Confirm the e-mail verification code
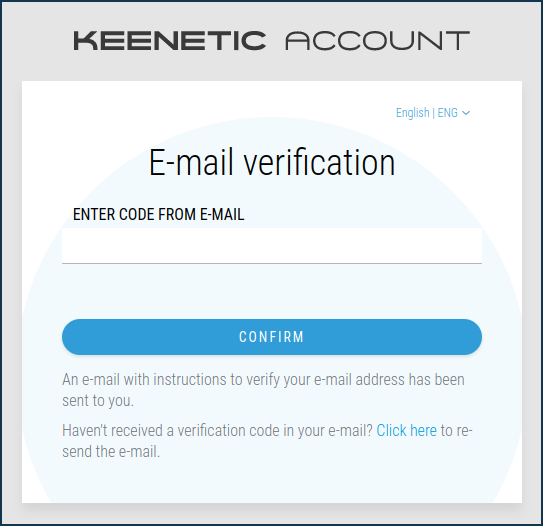 [x=272, y=337]
